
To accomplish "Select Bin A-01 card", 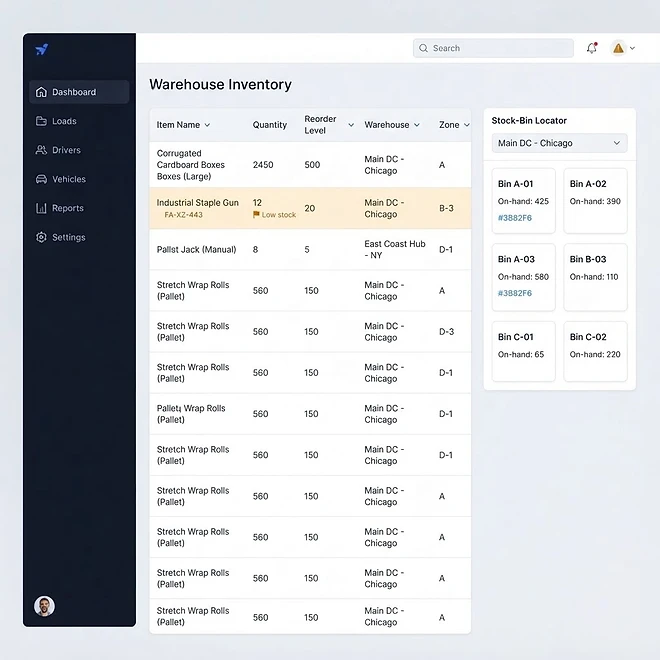I will [524, 201].
